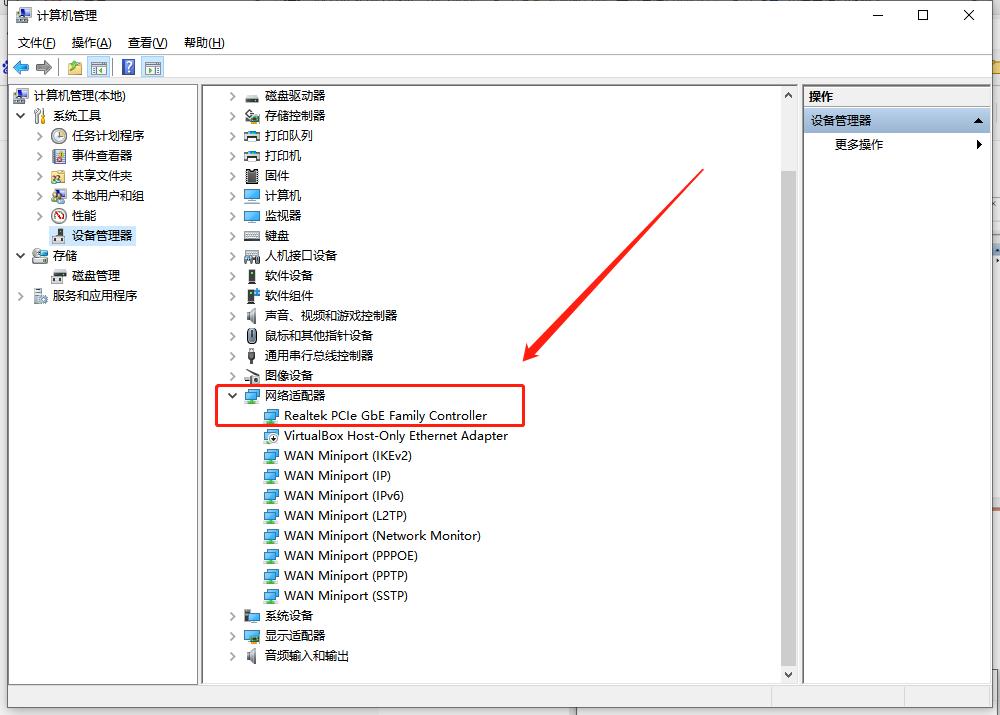Click the 计算机管理(本地) root node
The width and height of the screenshot is (1000, 715).
(79, 96)
